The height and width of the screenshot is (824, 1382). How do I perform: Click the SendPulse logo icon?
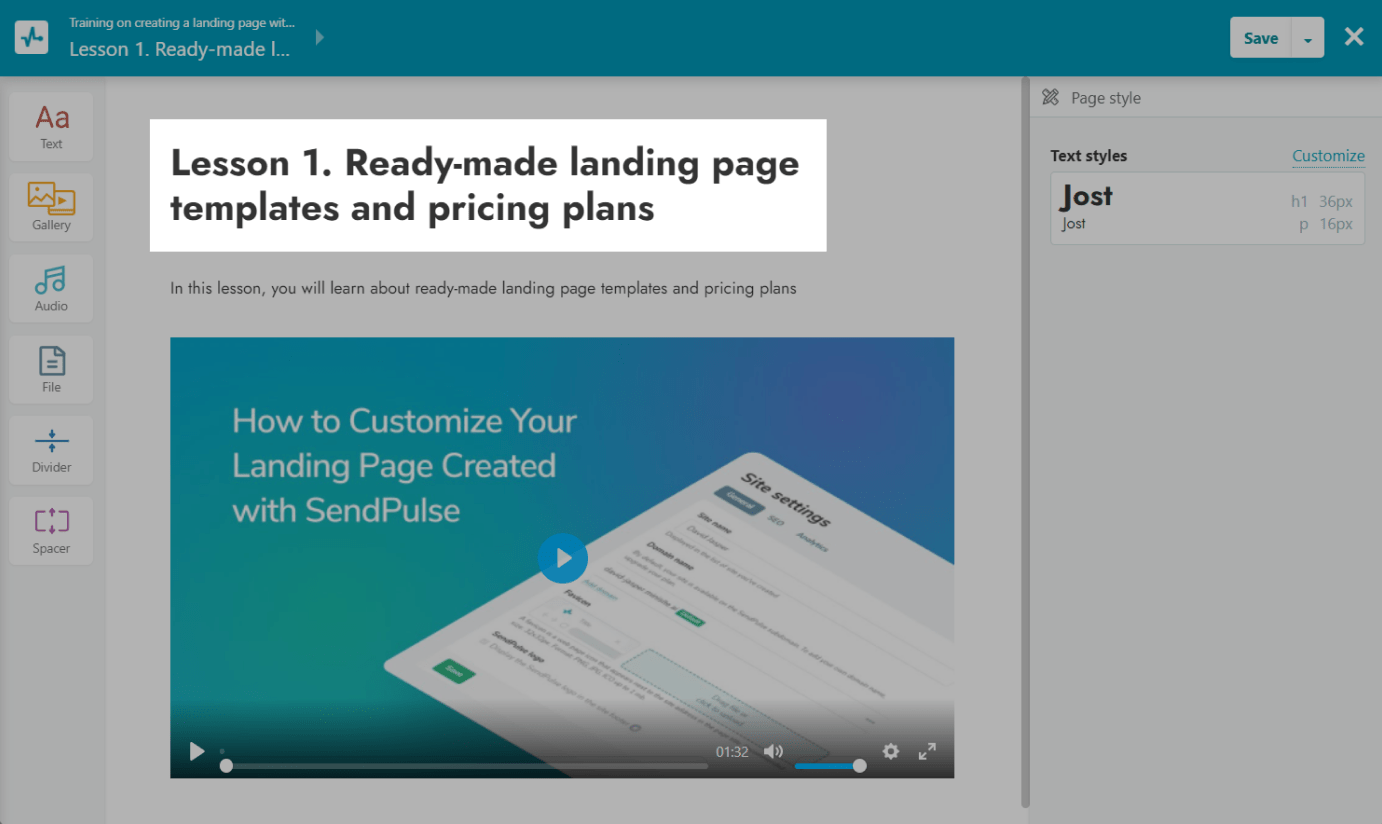tap(32, 38)
